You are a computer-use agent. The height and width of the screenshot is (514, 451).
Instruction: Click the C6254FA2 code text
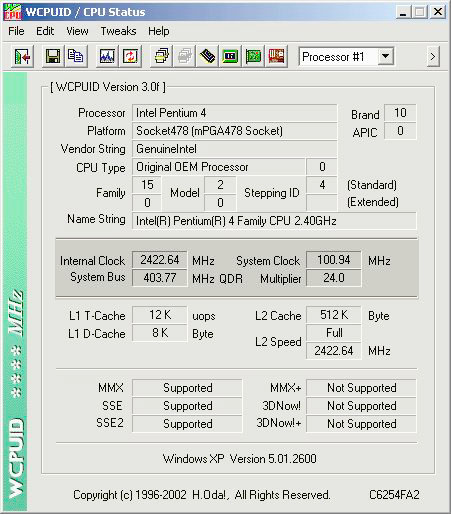tap(394, 495)
